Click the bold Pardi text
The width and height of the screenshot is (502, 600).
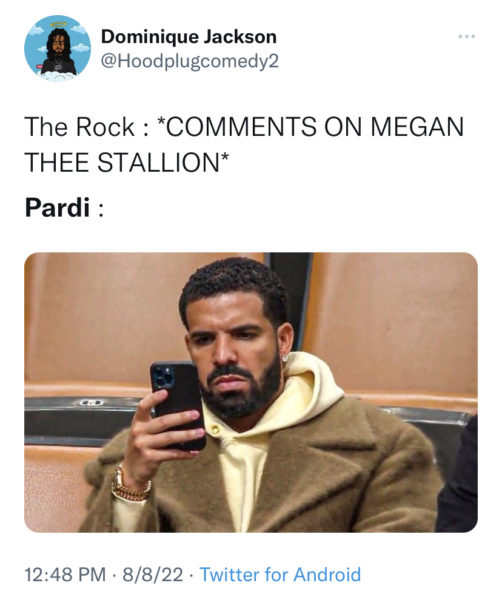click(57, 207)
